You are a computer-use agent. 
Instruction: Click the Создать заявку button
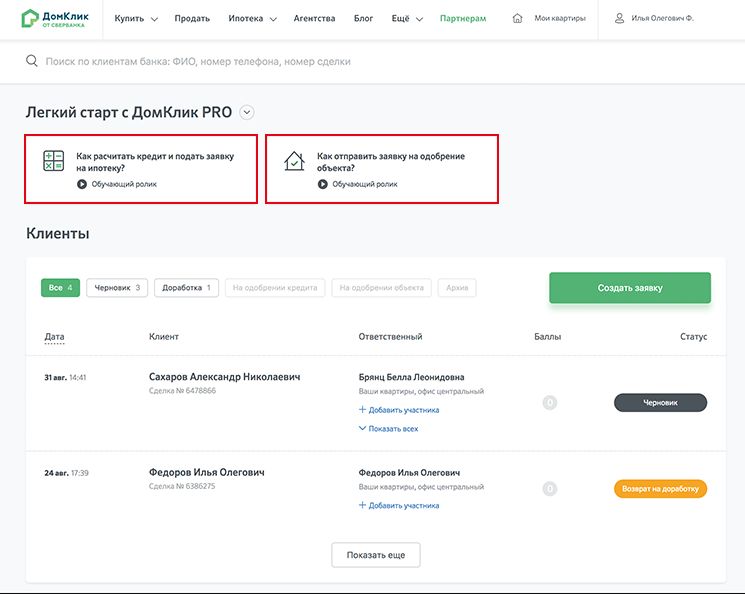630,287
